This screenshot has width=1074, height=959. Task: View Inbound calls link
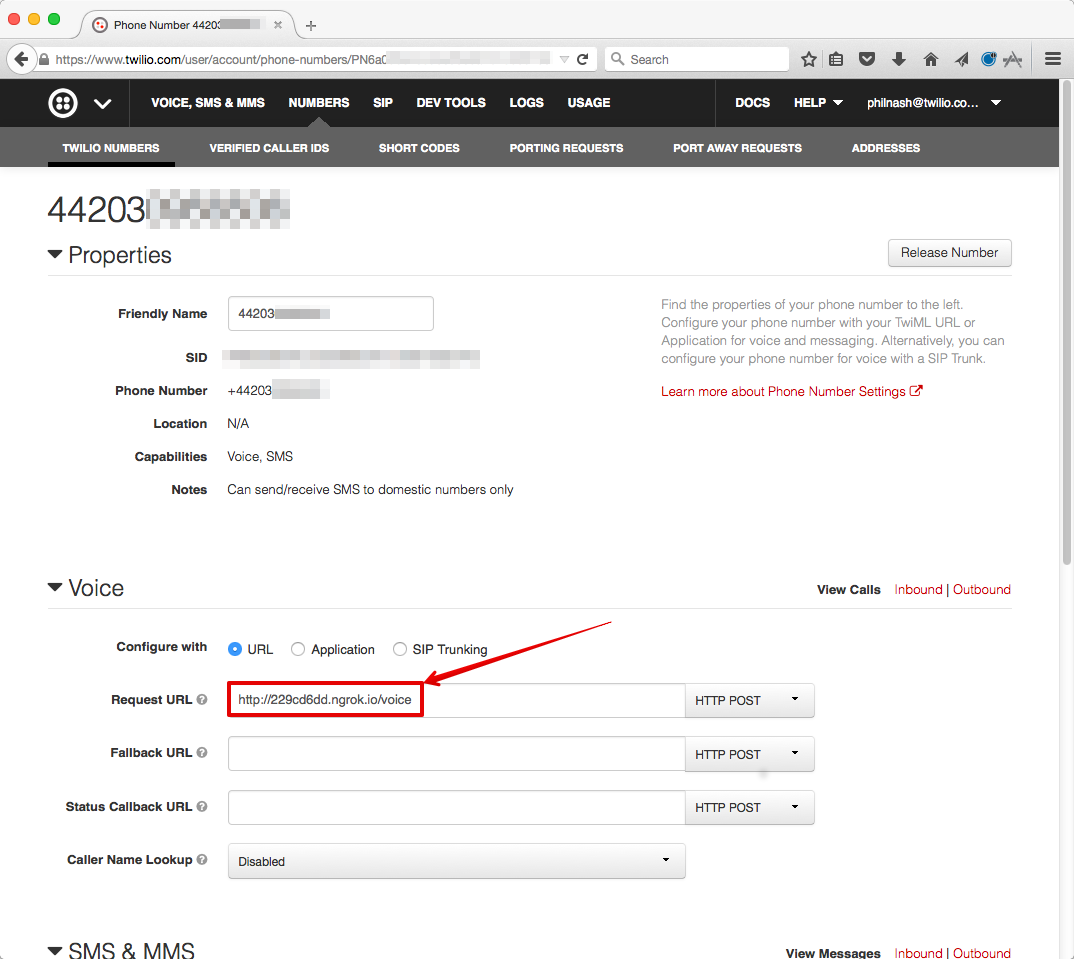(918, 589)
